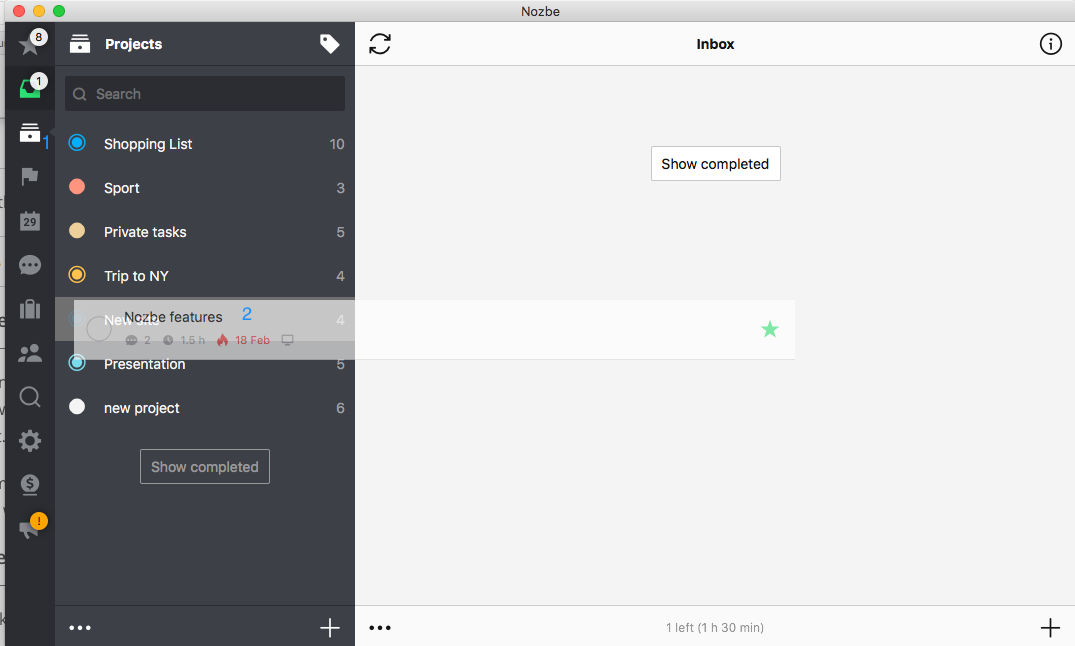Click the Sport salmon color dot
The width and height of the screenshot is (1075, 646).
coord(77,187)
